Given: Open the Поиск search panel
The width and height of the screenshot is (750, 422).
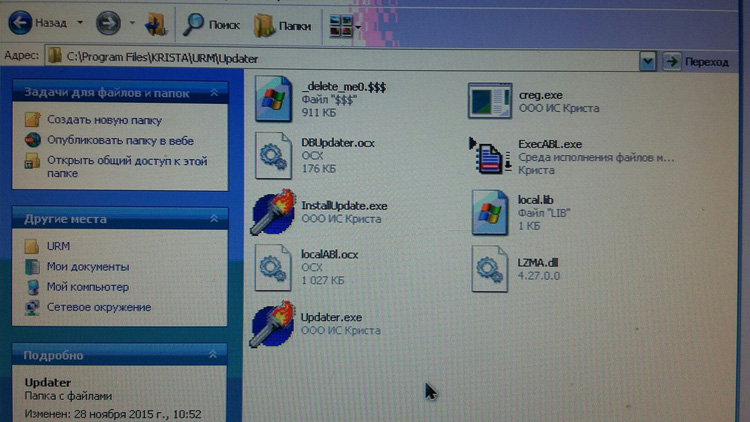Looking at the screenshot, I should click(211, 22).
